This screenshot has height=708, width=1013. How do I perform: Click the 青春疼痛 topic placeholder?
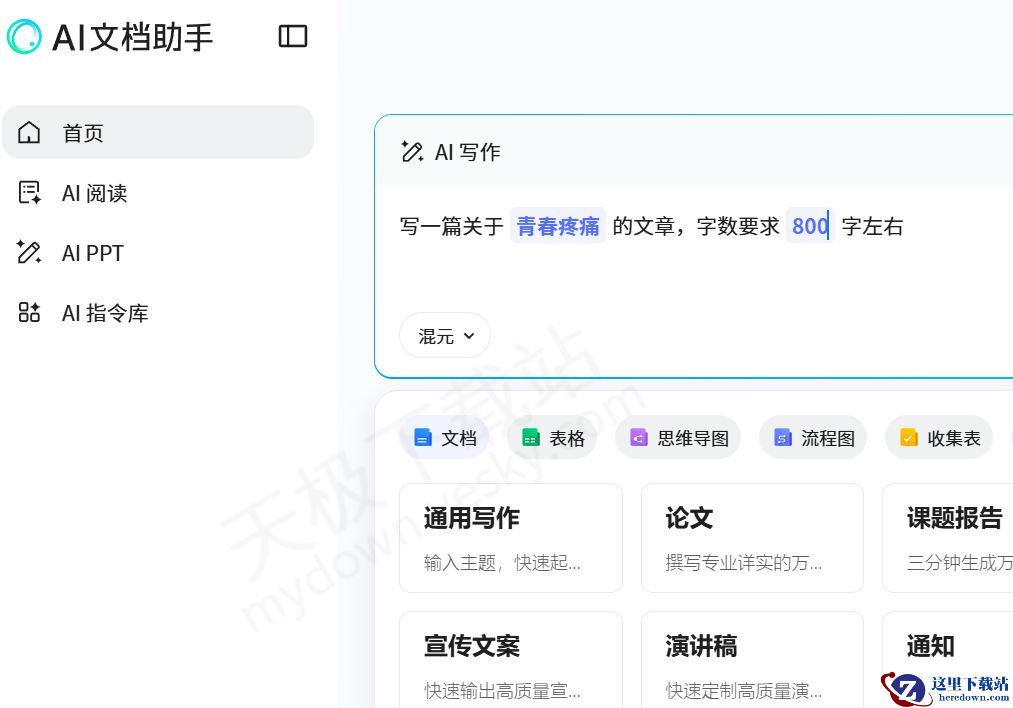tap(558, 226)
